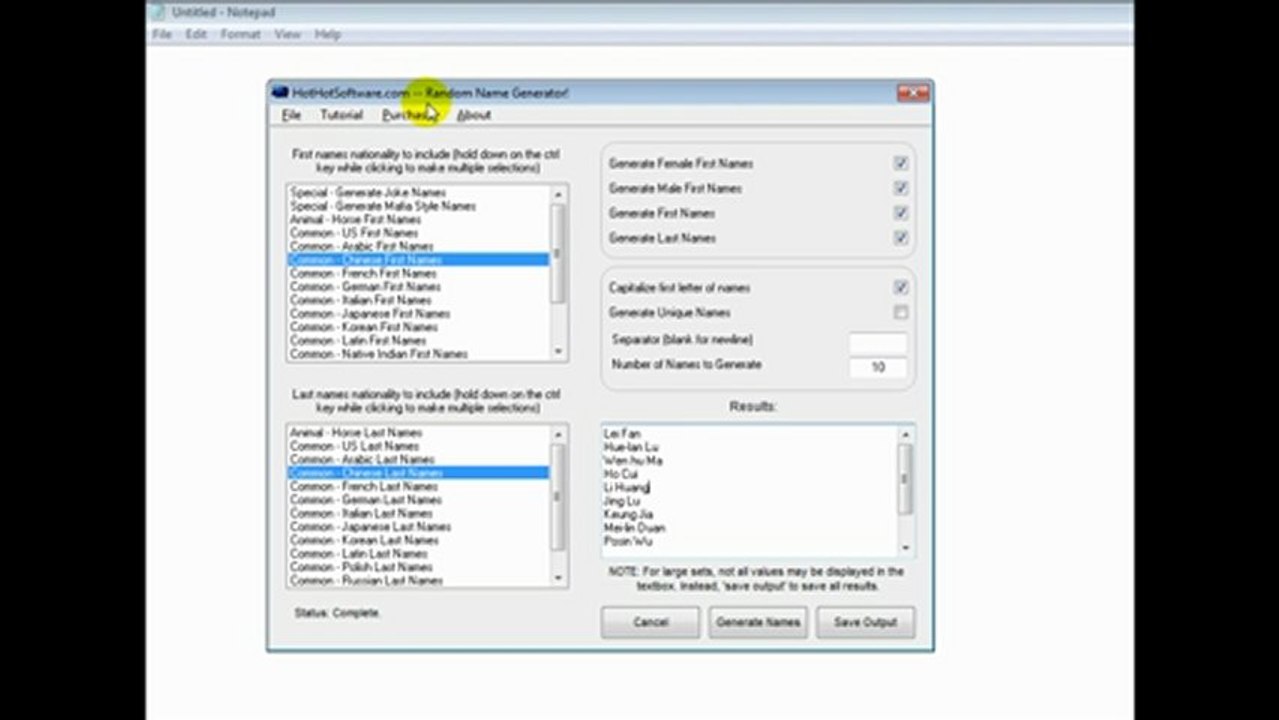This screenshot has height=720, width=1279.
Task: Open Notepad's Help menu
Action: point(328,34)
